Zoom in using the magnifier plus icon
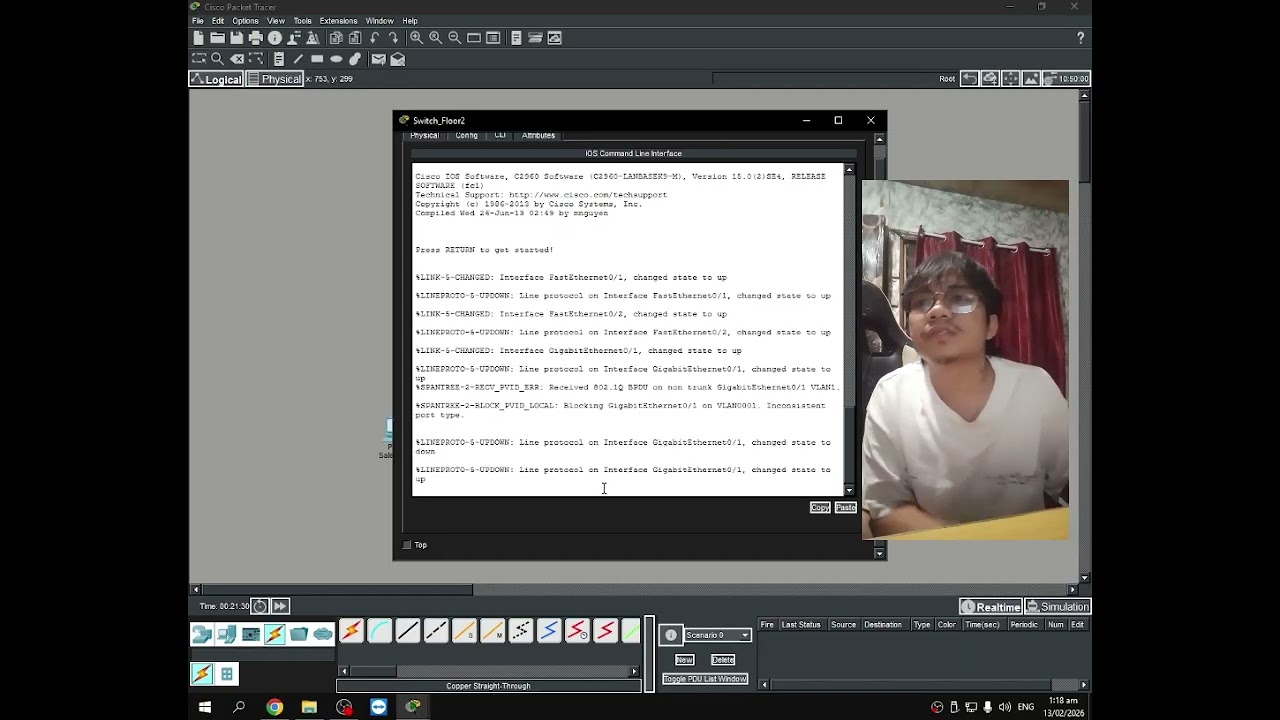 click(416, 38)
